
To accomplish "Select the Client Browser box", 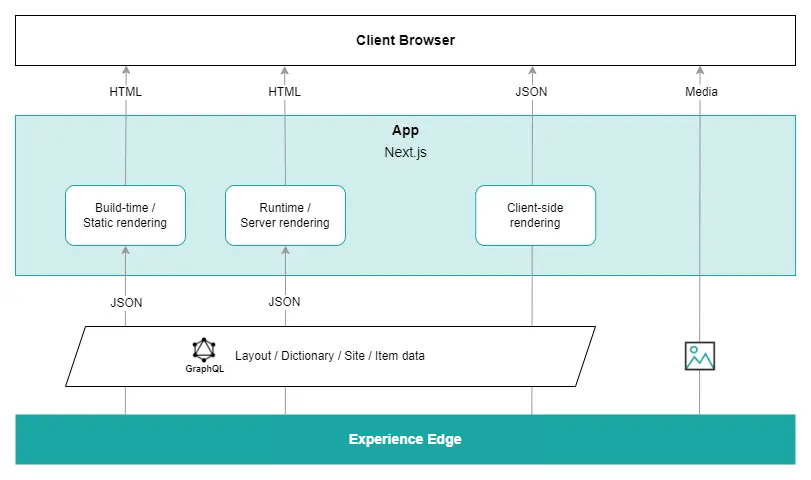I will tap(406, 40).
